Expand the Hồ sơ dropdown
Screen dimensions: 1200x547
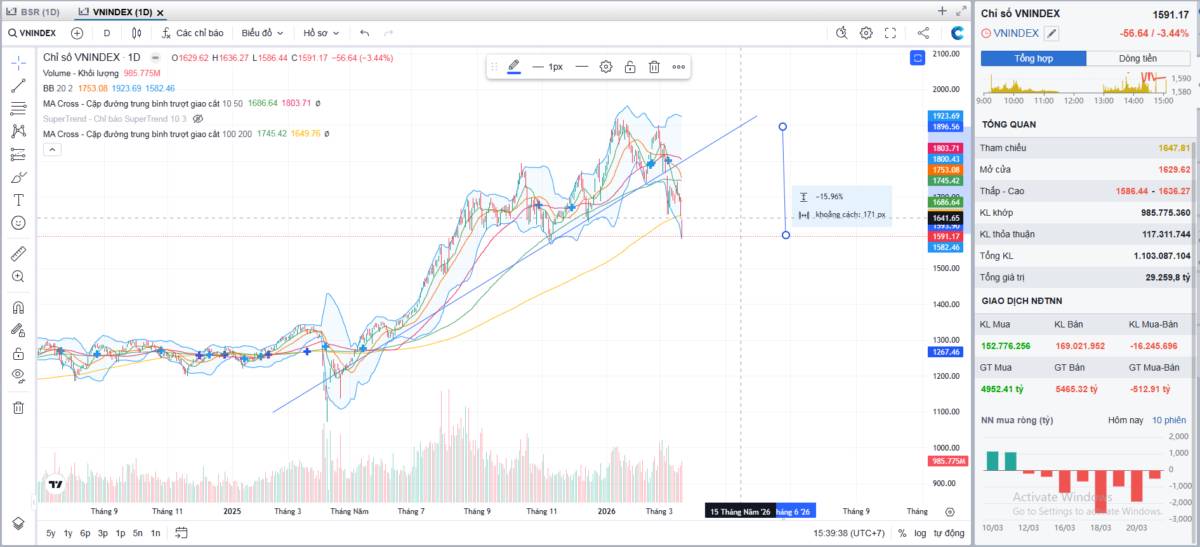click(x=322, y=33)
